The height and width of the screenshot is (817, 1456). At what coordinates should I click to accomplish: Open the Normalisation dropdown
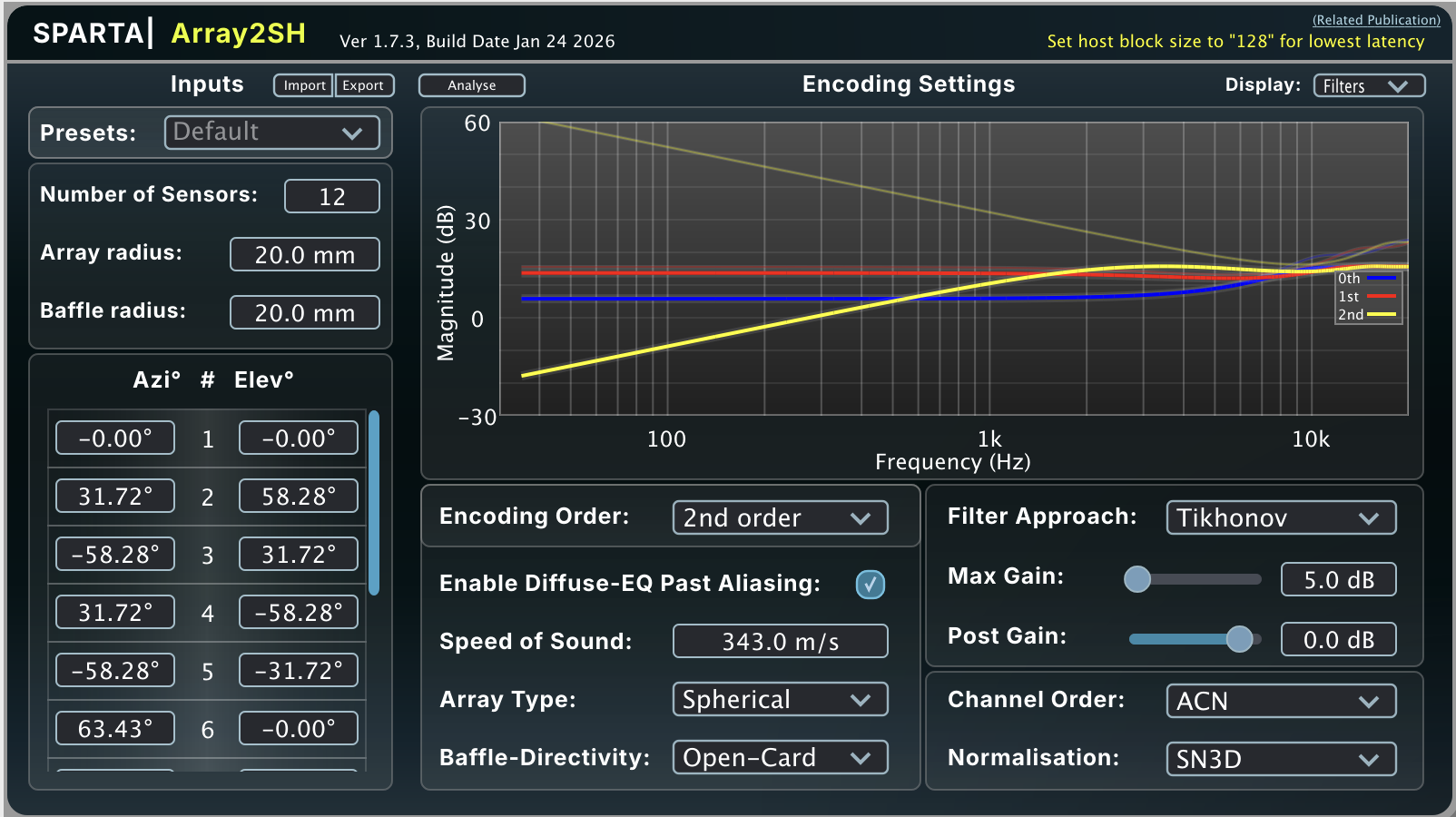[x=1281, y=759]
